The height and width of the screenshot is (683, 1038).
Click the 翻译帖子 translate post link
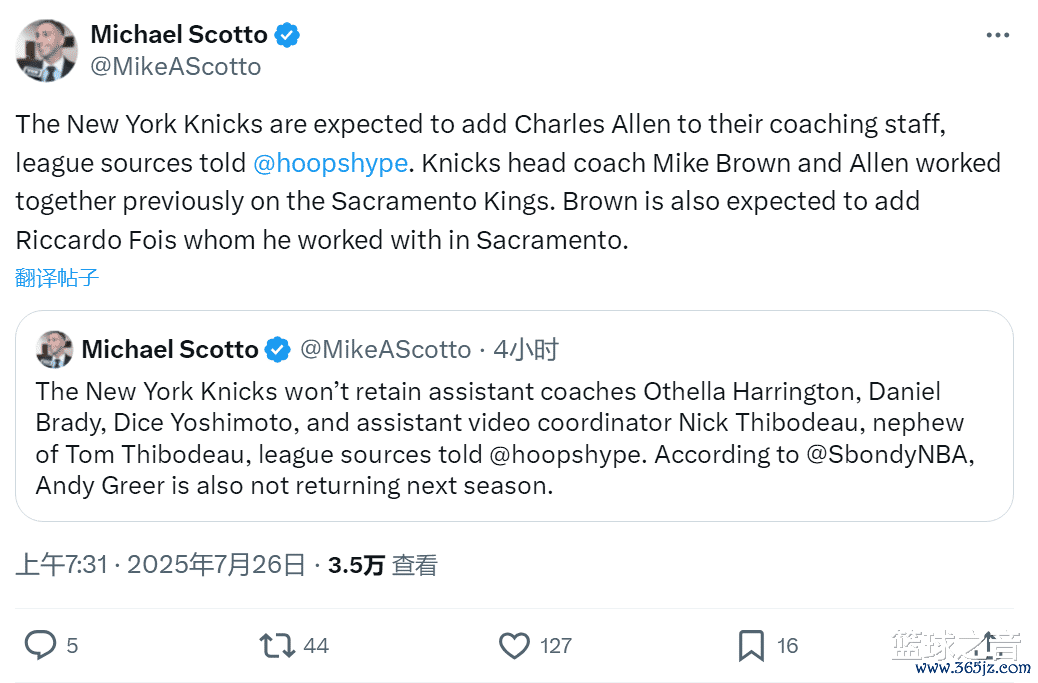(57, 278)
